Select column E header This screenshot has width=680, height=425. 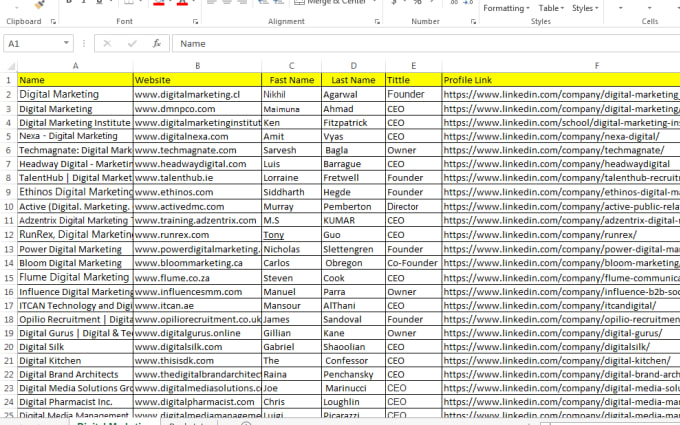click(414, 66)
